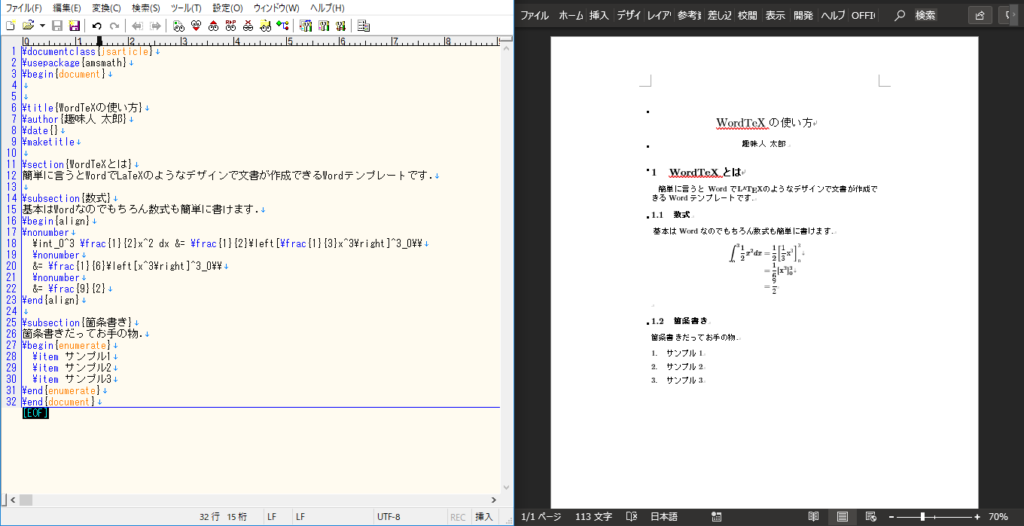Image resolution: width=1024 pixels, height=526 pixels.
Task: Open the UTF-8 encoding selector
Action: pyautogui.click(x=388, y=516)
